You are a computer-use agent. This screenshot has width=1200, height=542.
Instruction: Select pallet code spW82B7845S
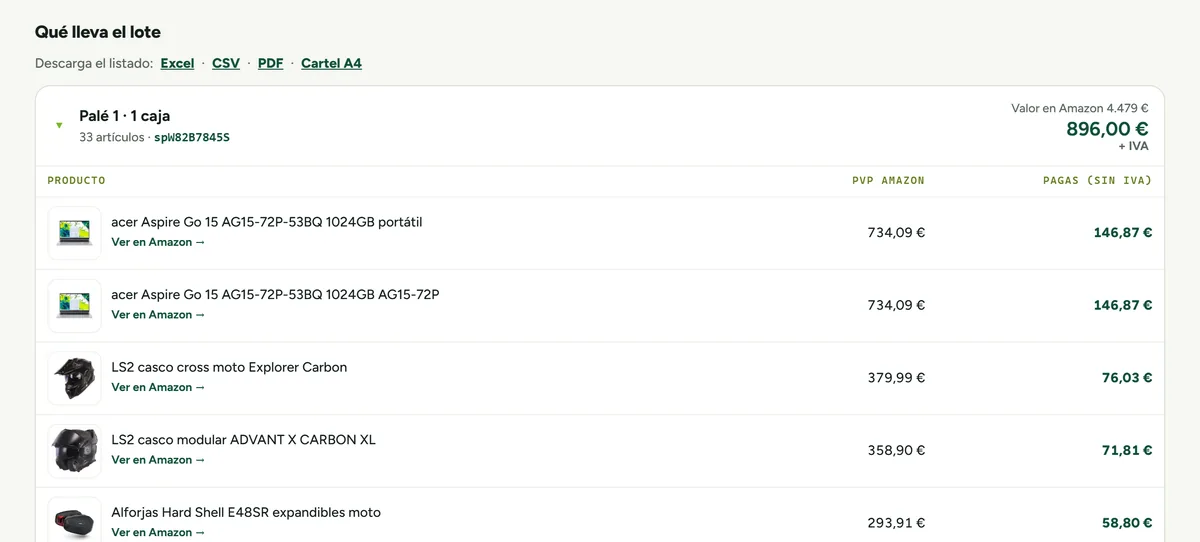click(192, 137)
